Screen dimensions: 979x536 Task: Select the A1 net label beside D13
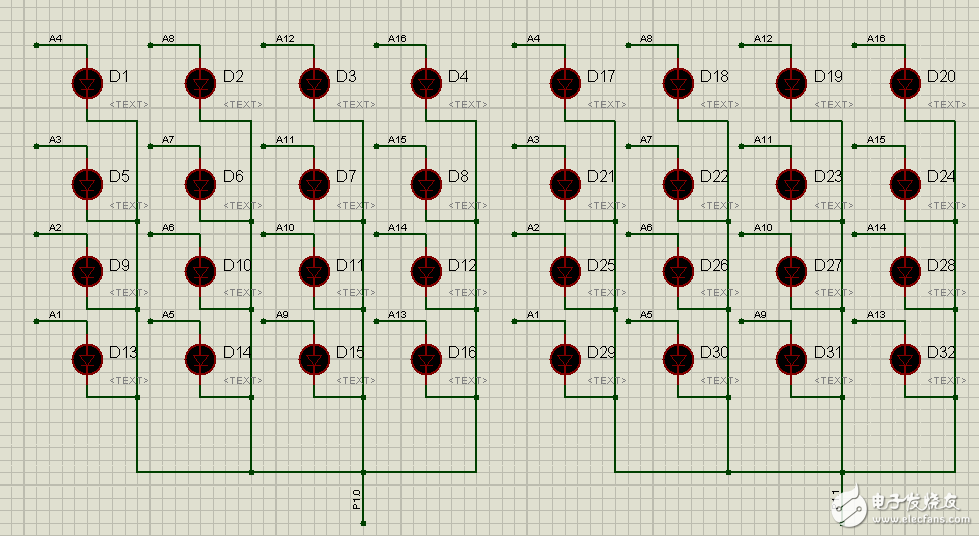(x=55, y=315)
